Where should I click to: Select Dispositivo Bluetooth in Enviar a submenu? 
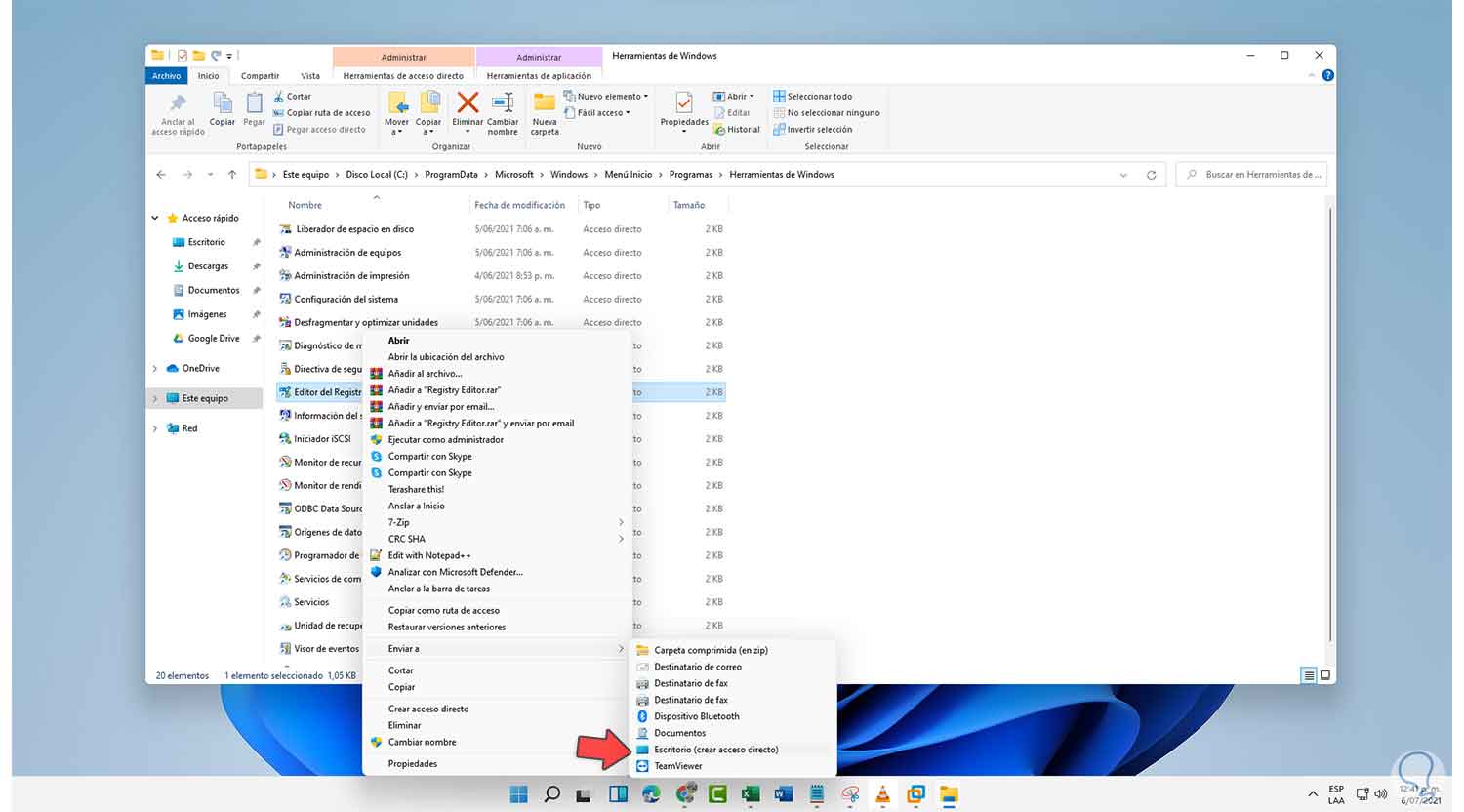click(x=696, y=716)
